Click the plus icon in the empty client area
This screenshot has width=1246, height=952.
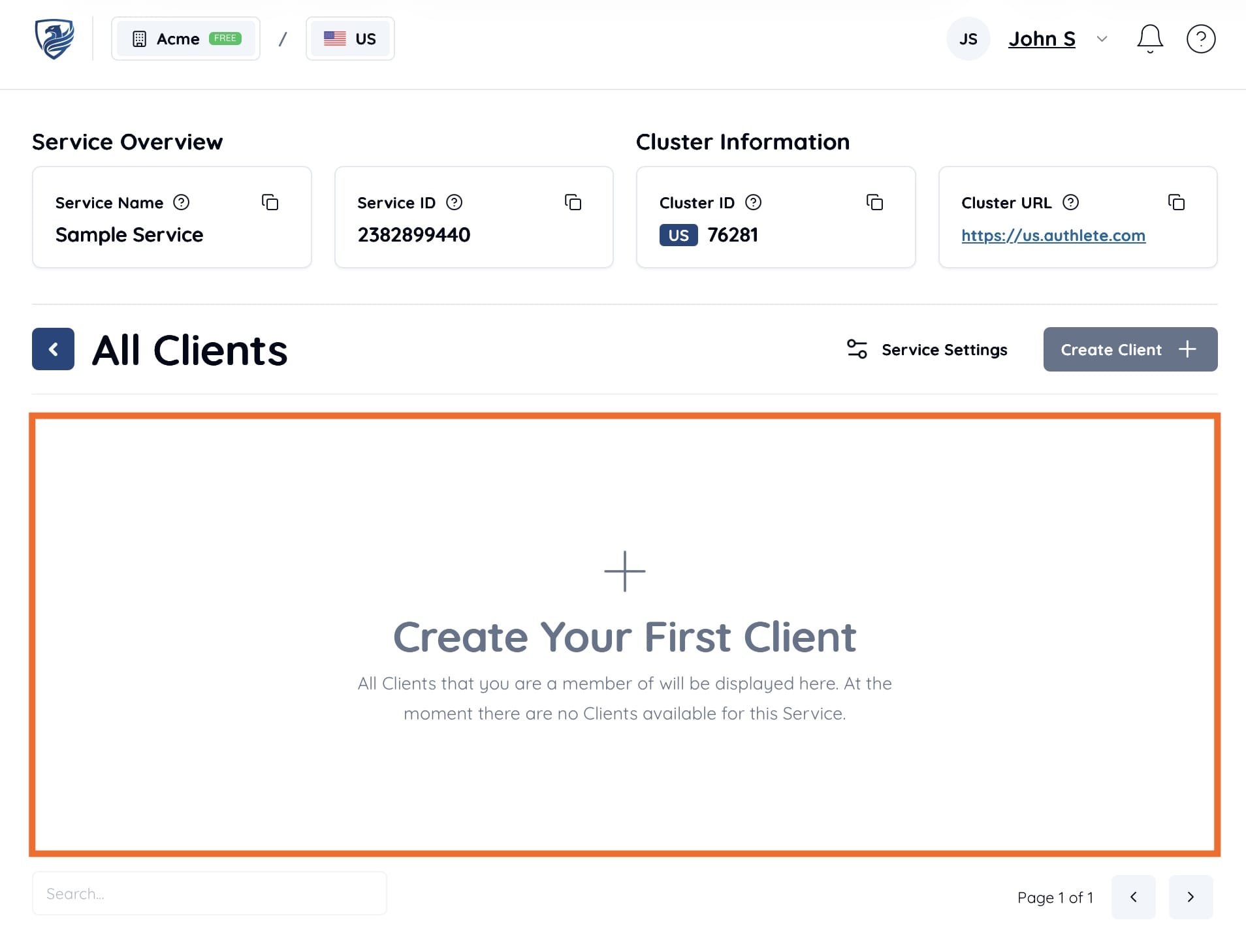pyautogui.click(x=625, y=571)
